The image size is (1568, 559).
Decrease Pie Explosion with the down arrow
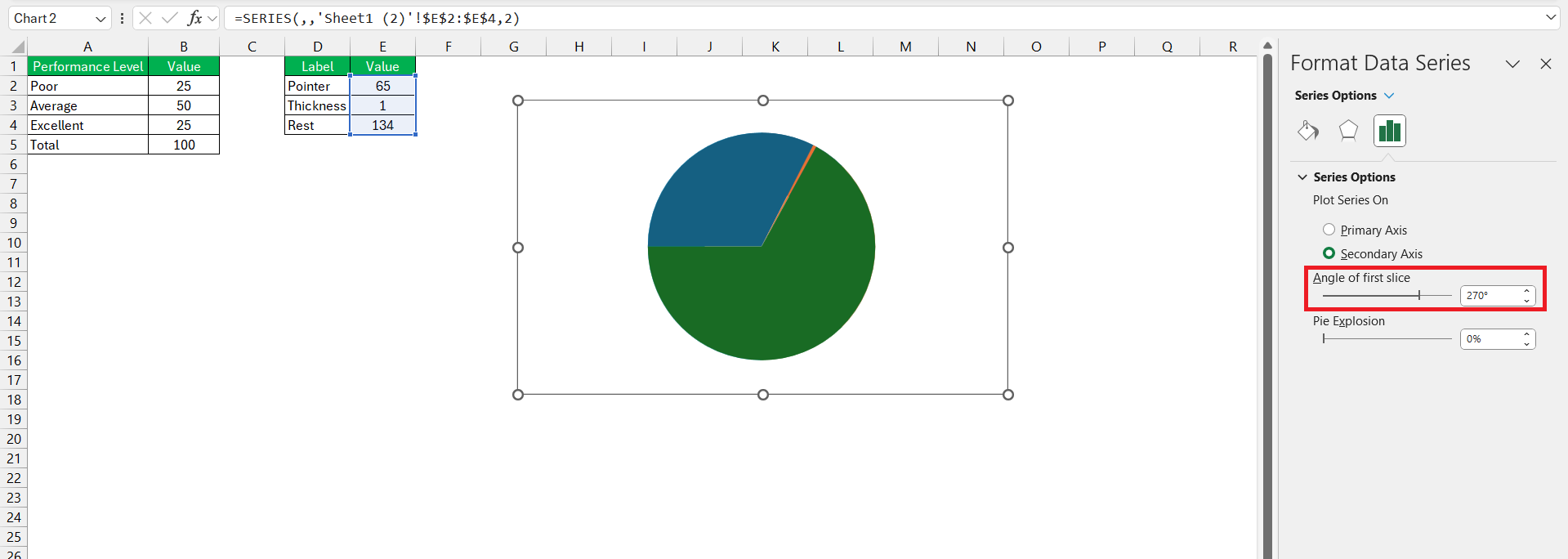1526,344
